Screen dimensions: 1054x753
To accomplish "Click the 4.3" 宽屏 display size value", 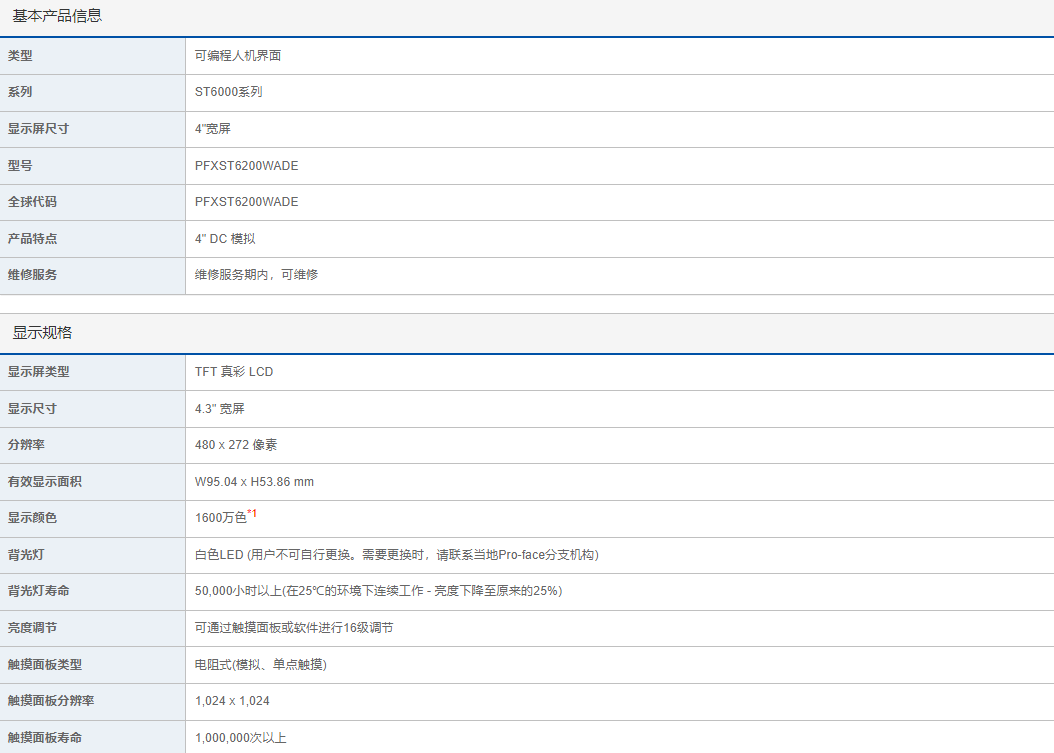I will (x=220, y=409).
